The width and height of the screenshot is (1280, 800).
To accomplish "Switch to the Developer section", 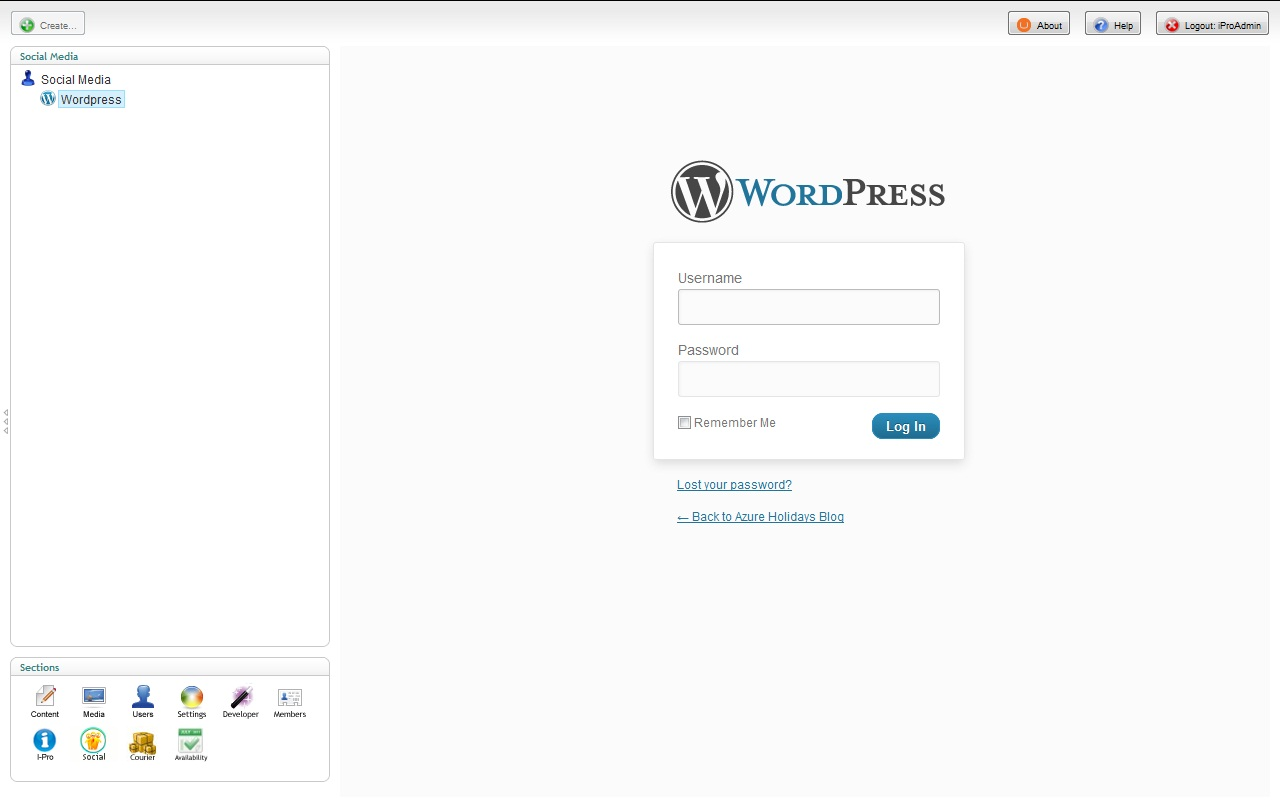I will (x=241, y=702).
